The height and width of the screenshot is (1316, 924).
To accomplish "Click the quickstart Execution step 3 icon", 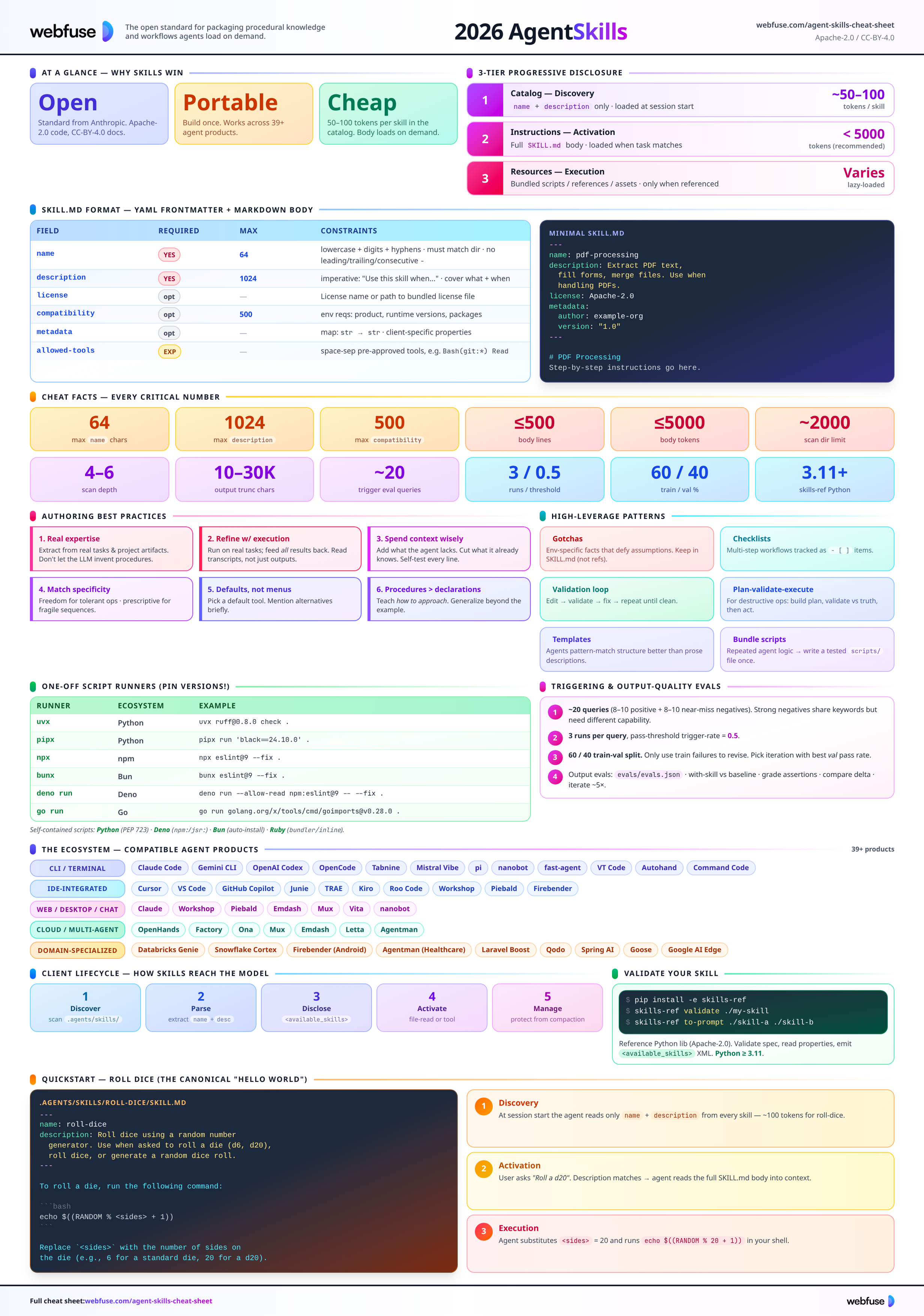I will click(483, 1231).
